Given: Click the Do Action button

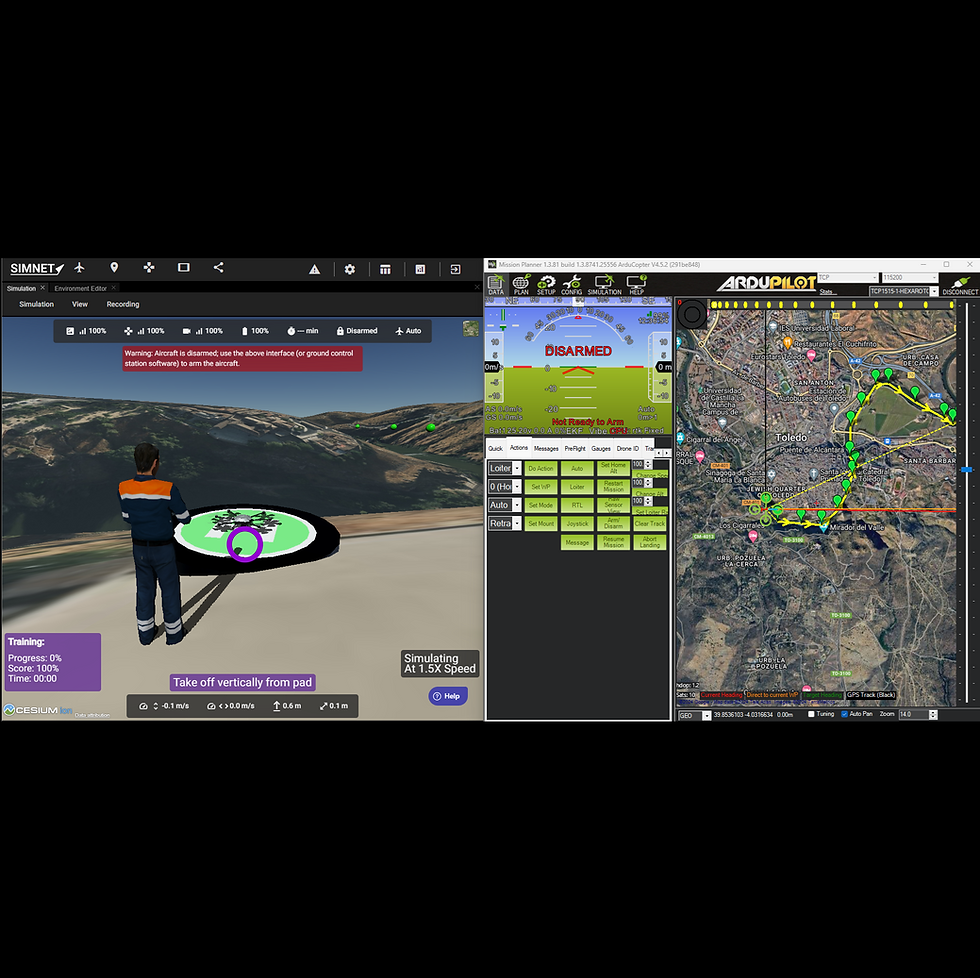Looking at the screenshot, I should (541, 468).
